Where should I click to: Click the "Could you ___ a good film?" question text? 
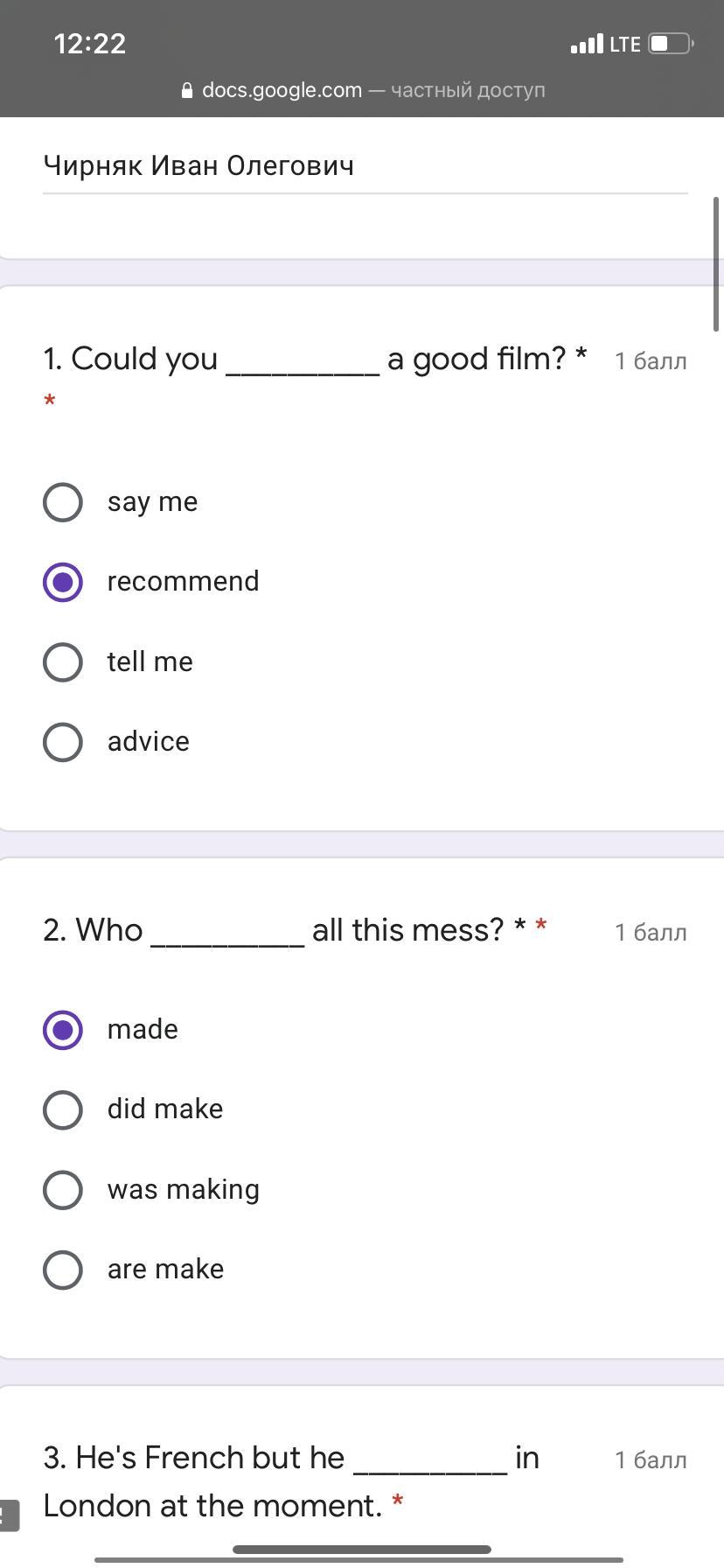[315, 359]
